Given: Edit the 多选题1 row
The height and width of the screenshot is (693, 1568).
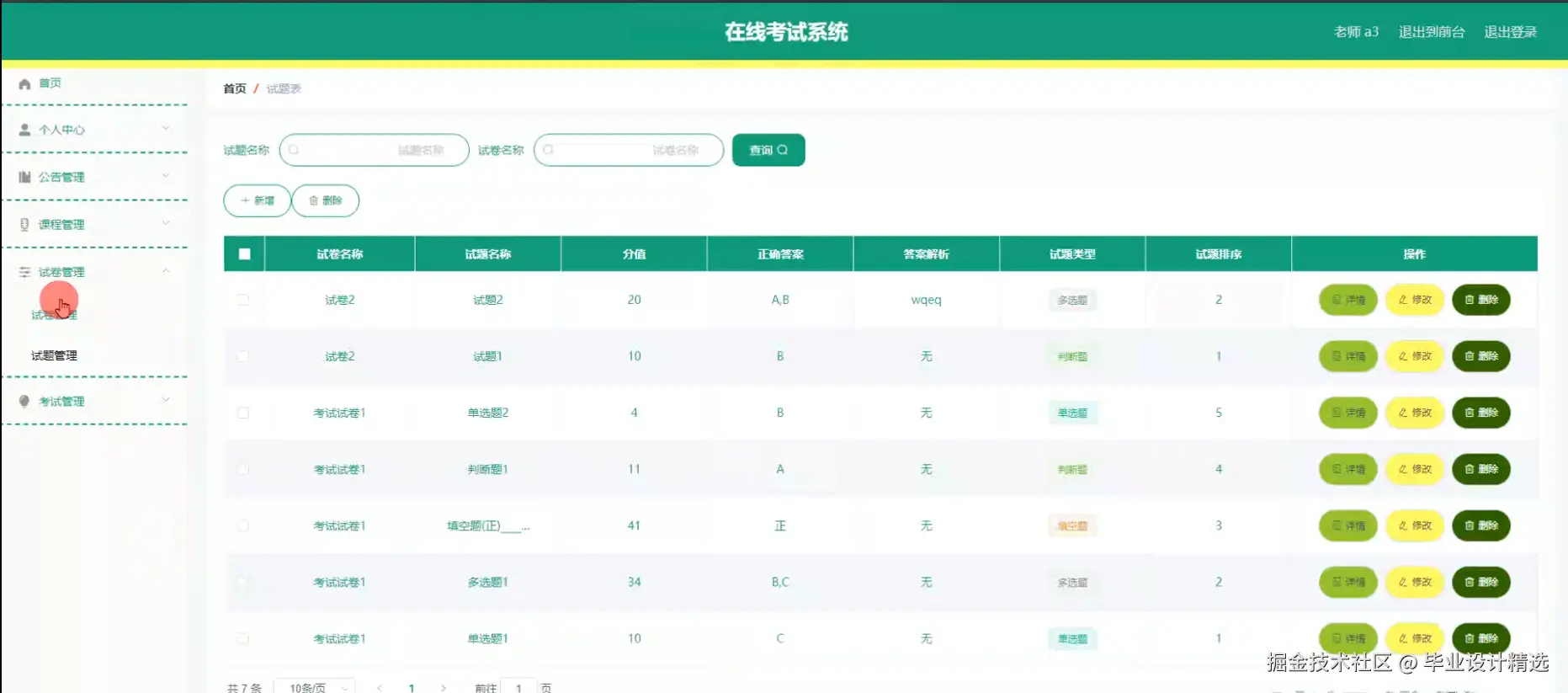Looking at the screenshot, I should (x=1415, y=582).
